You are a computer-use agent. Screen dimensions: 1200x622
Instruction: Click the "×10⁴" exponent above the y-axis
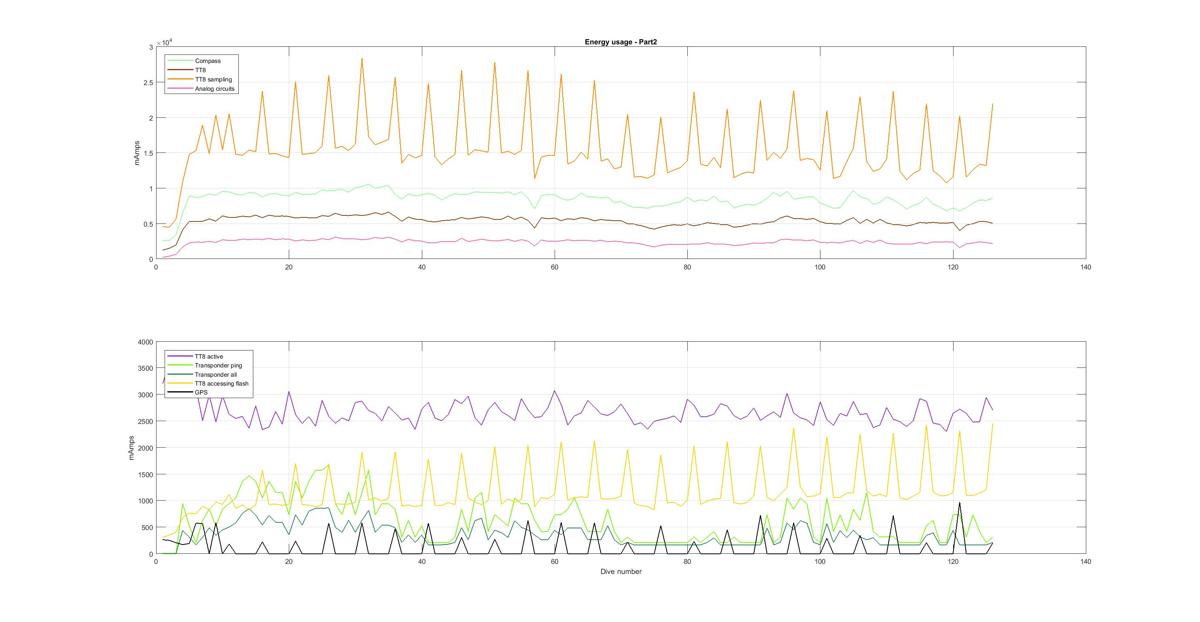point(166,41)
